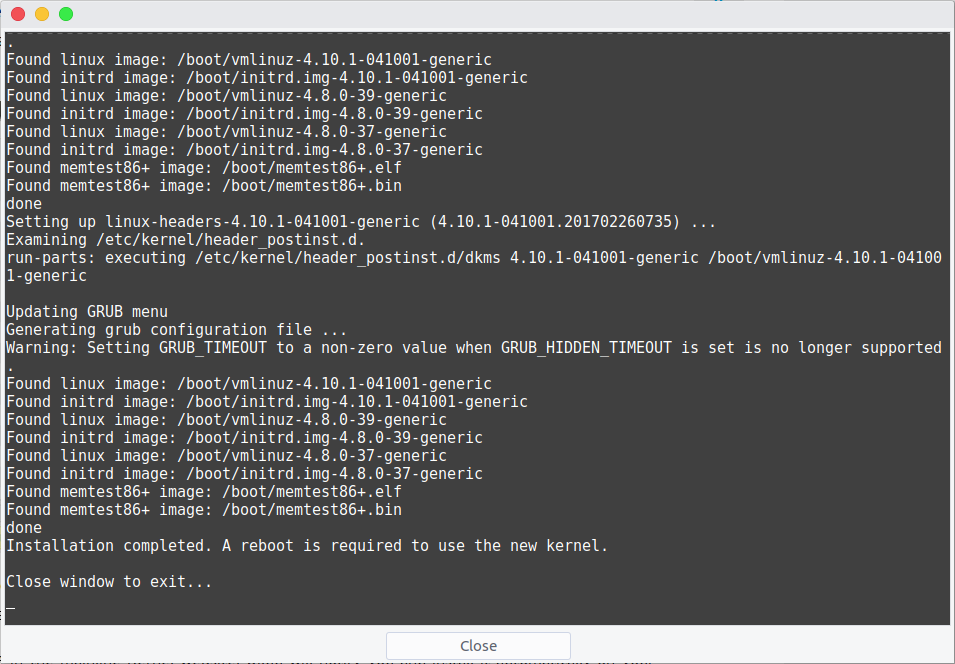Click the 'done' line above 'Setting up linux-headers'
955x664 pixels.
(x=24, y=203)
